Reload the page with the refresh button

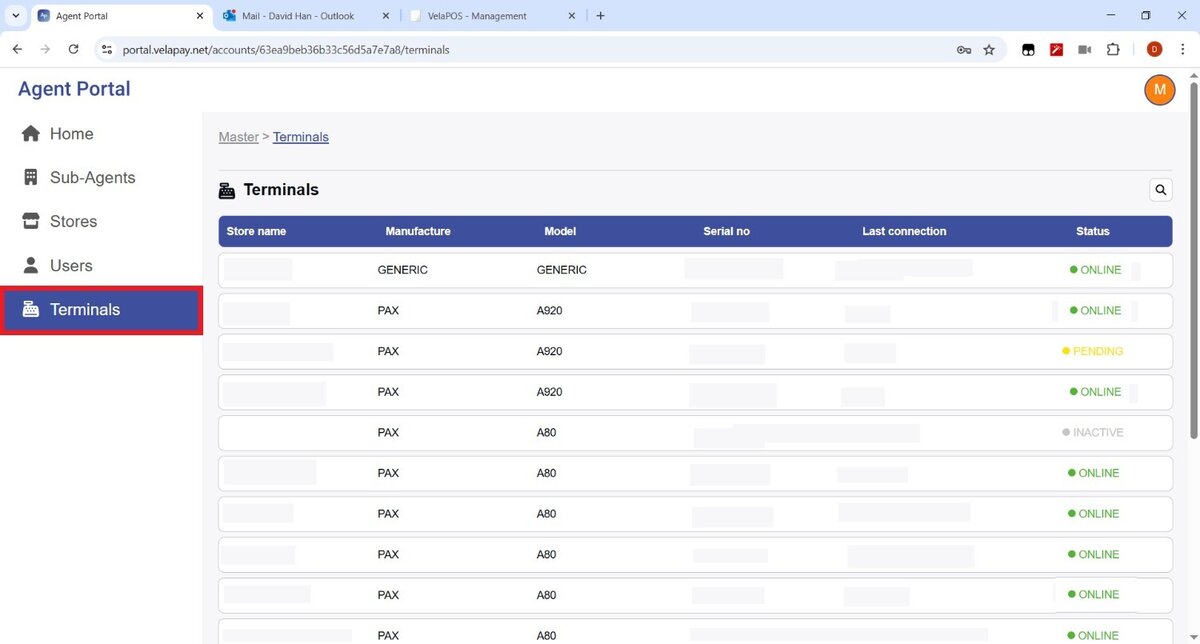pos(73,49)
